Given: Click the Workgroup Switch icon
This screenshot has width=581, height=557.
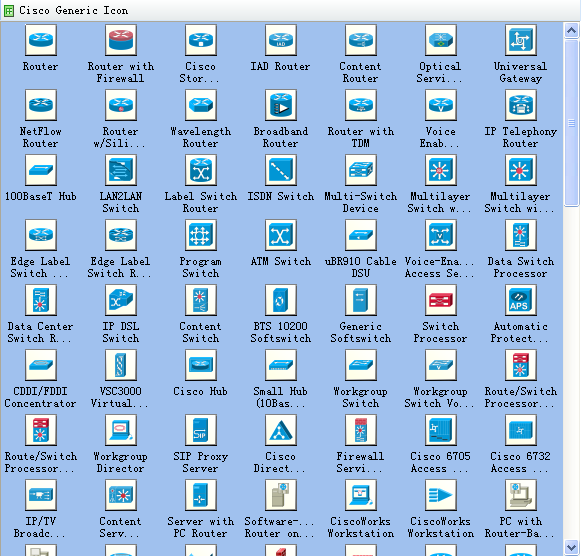Looking at the screenshot, I should tap(361, 365).
